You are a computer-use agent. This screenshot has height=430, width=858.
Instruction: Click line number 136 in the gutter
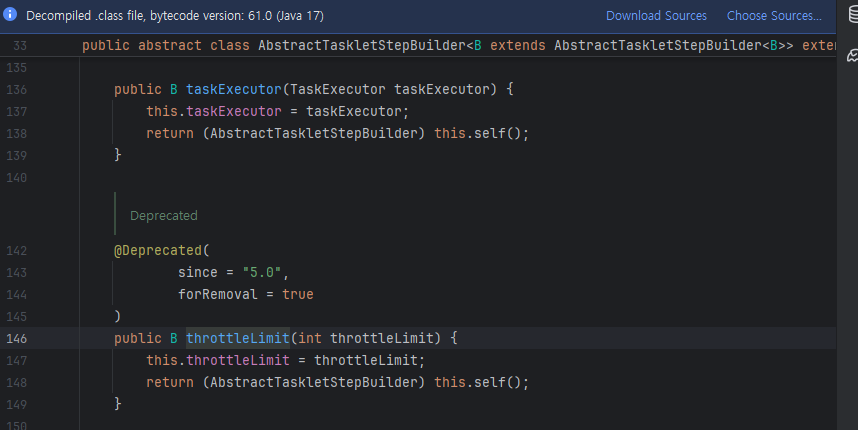click(x=16, y=90)
